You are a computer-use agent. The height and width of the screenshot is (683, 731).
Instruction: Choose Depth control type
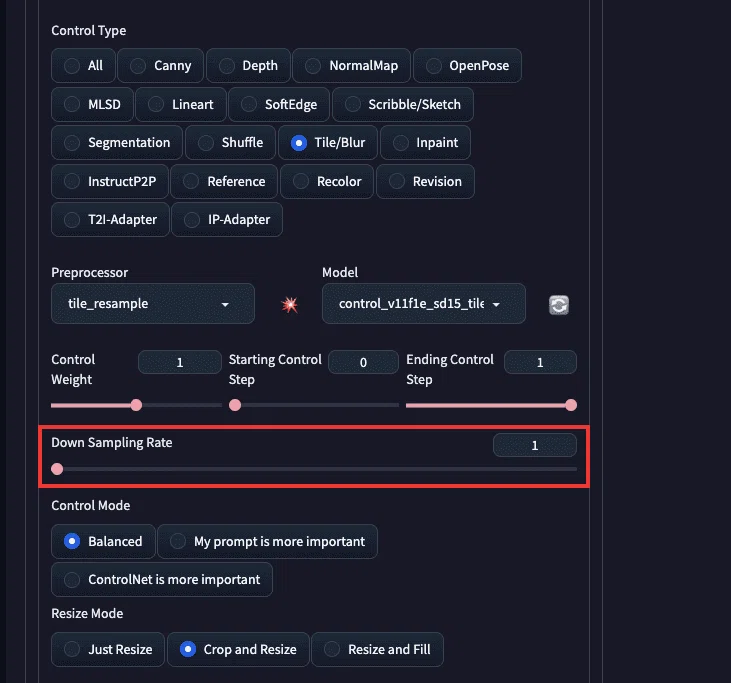248,66
